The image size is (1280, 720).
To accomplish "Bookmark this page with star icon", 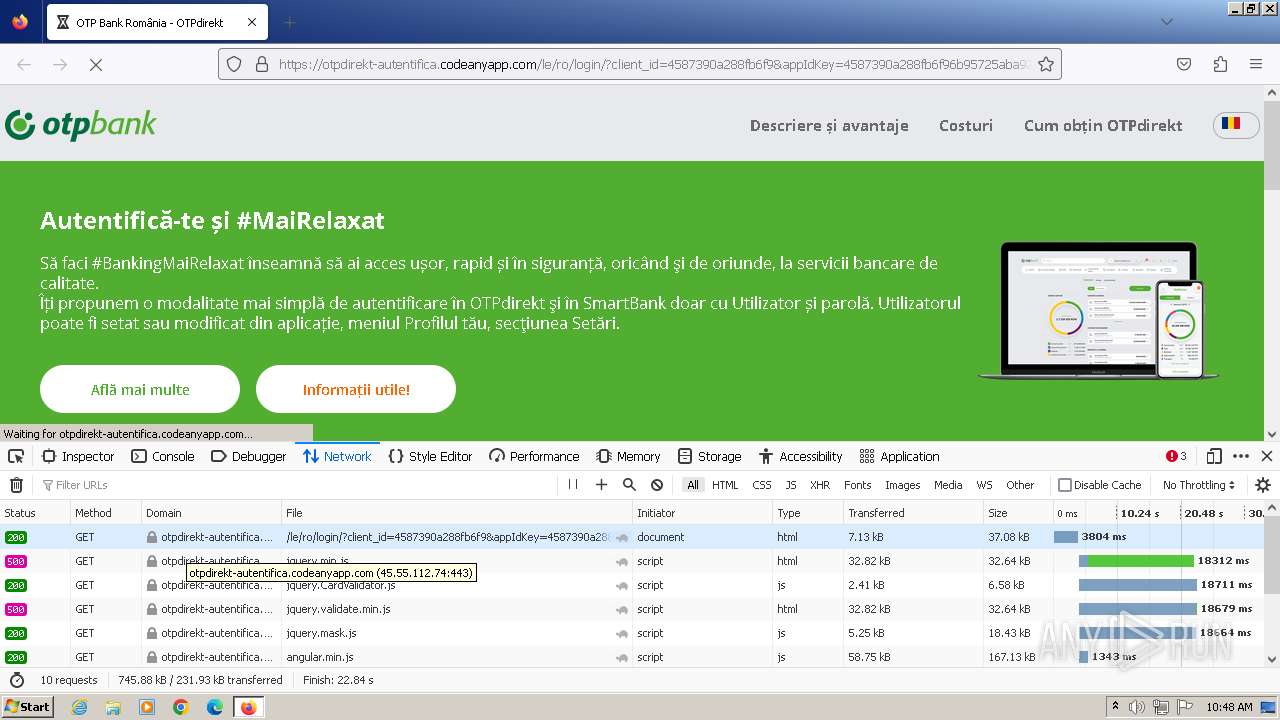I will coord(1046,64).
